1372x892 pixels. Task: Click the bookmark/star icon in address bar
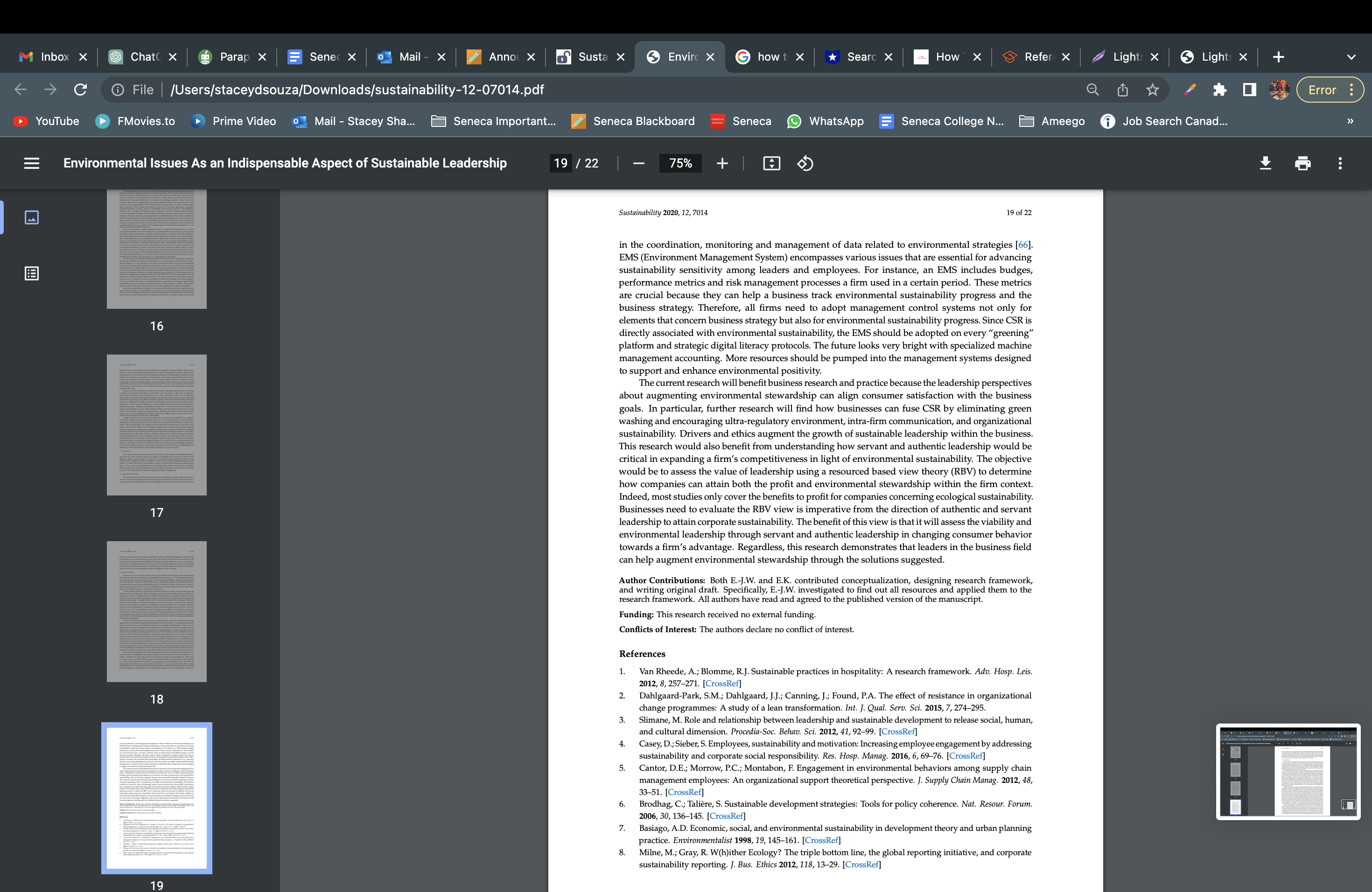click(1152, 90)
